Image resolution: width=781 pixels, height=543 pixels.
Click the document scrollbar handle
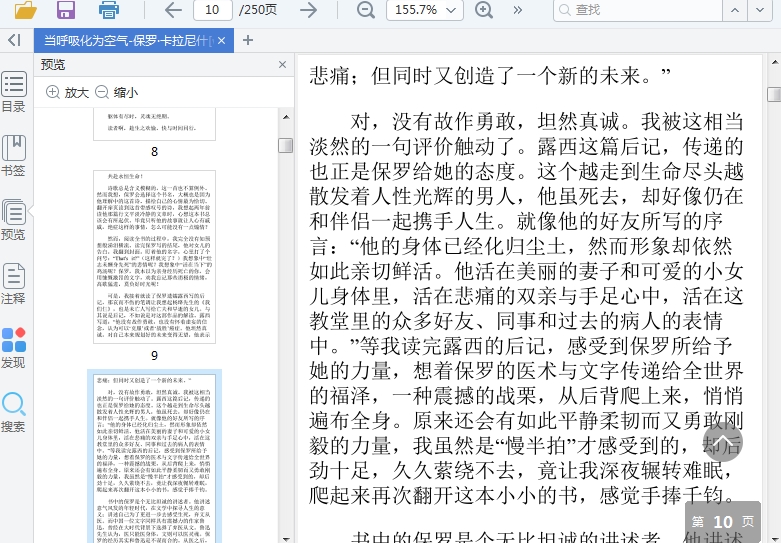(x=774, y=94)
